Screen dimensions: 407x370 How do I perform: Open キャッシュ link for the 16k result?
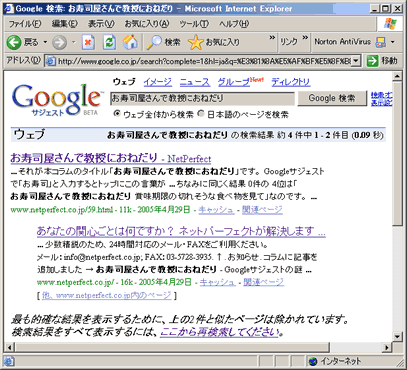point(218,282)
